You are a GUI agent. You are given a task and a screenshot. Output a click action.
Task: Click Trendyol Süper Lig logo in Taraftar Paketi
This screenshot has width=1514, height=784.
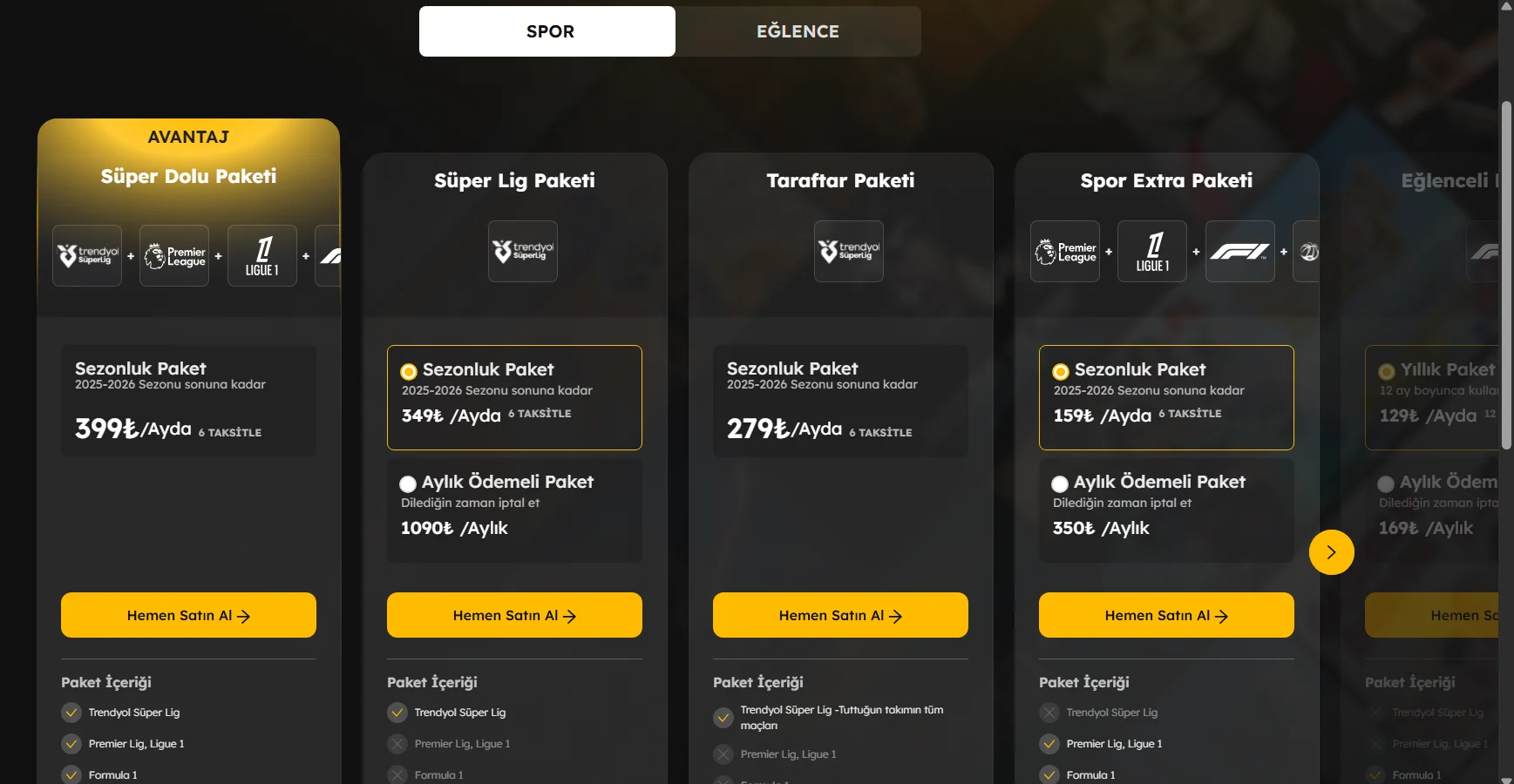849,252
